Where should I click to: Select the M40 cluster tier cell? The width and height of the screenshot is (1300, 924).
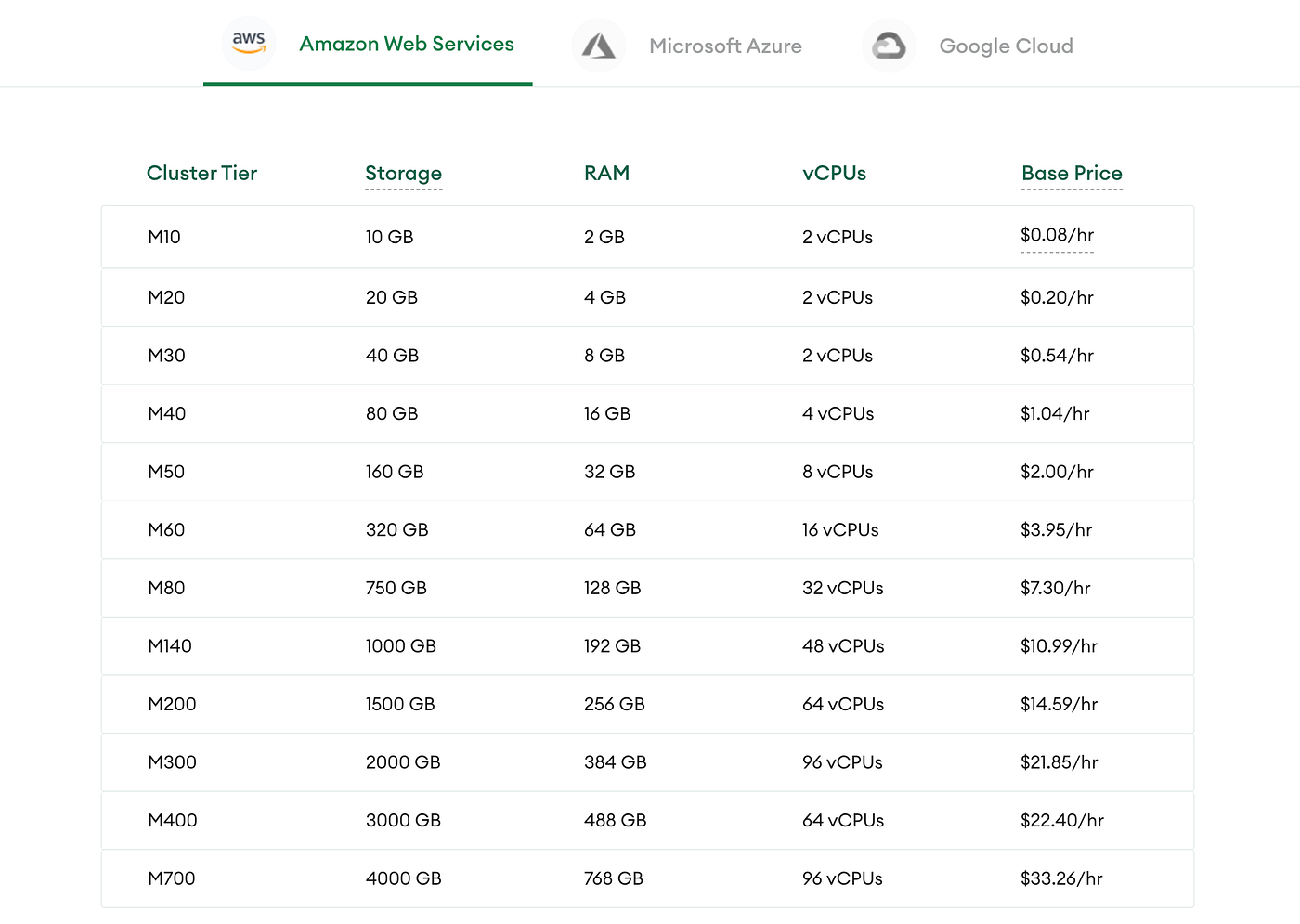point(167,413)
